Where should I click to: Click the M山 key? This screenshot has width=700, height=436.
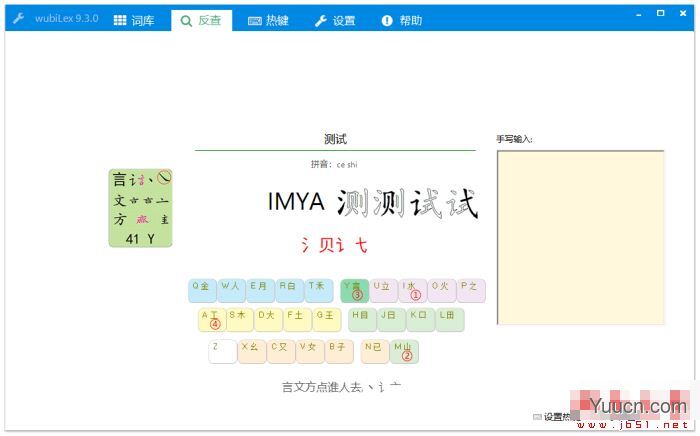coord(404,351)
